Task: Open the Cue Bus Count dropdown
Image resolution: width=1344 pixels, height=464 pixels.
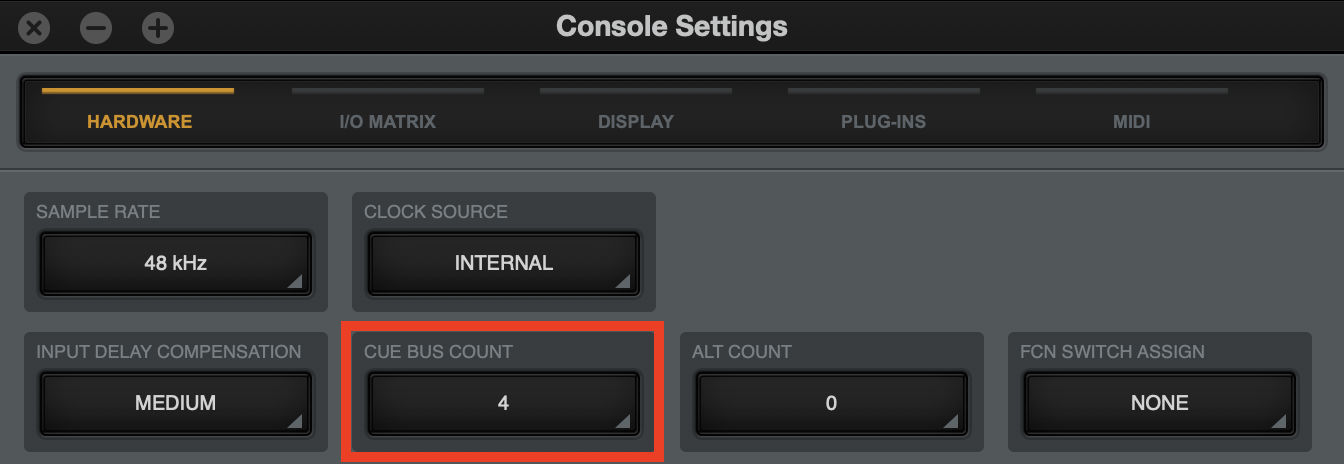Action: click(x=503, y=404)
